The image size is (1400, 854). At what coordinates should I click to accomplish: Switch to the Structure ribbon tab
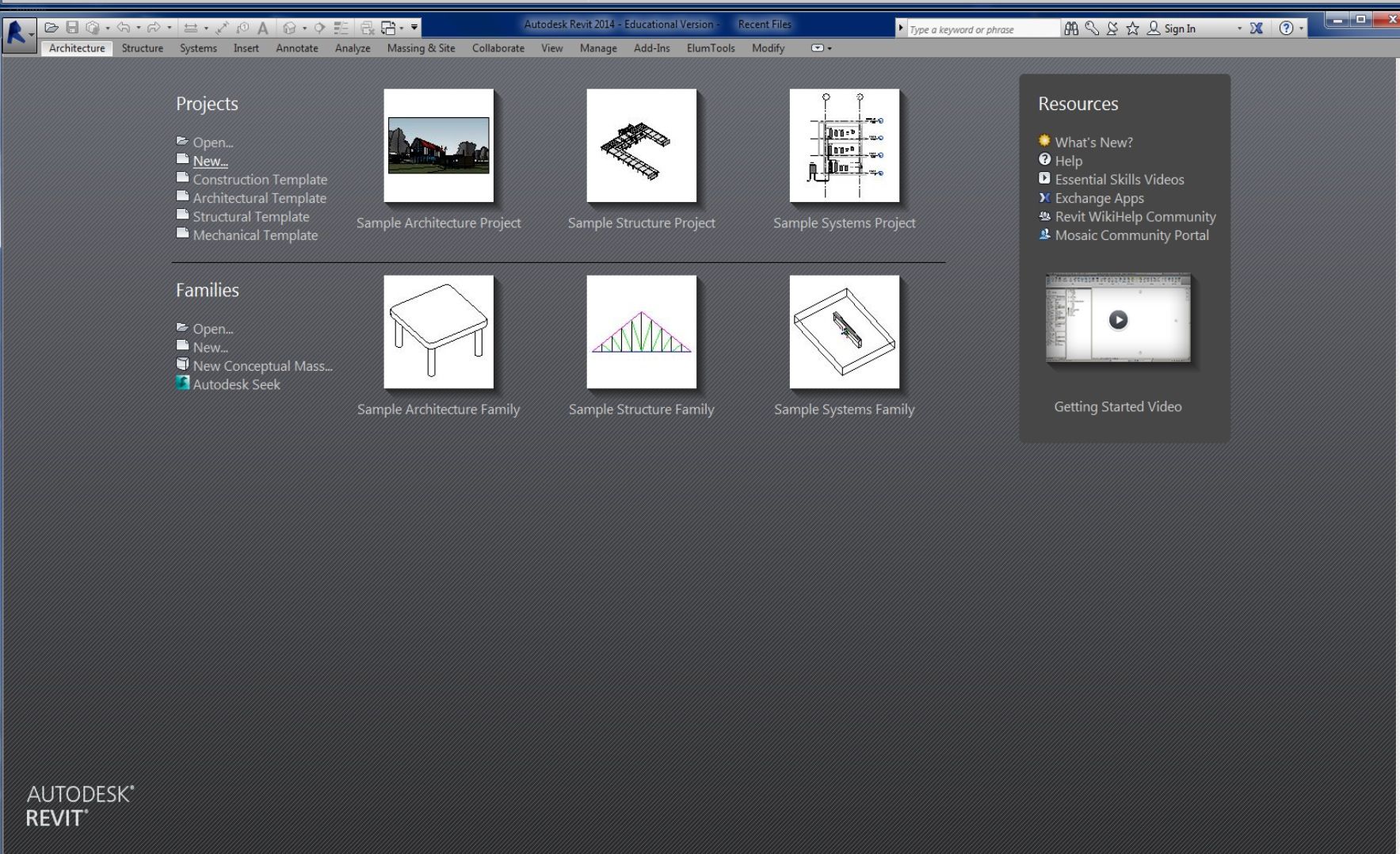click(142, 48)
